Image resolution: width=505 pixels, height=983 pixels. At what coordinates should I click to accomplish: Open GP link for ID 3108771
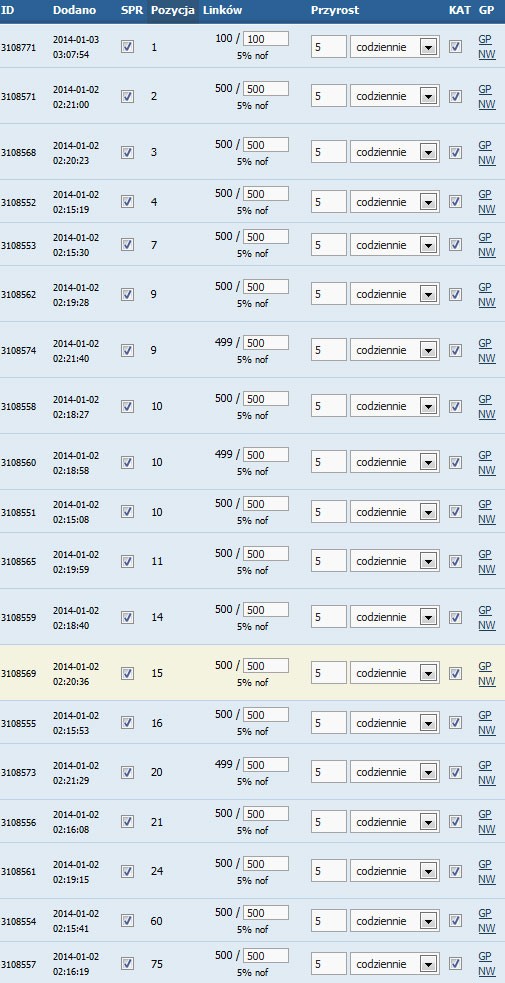click(485, 39)
